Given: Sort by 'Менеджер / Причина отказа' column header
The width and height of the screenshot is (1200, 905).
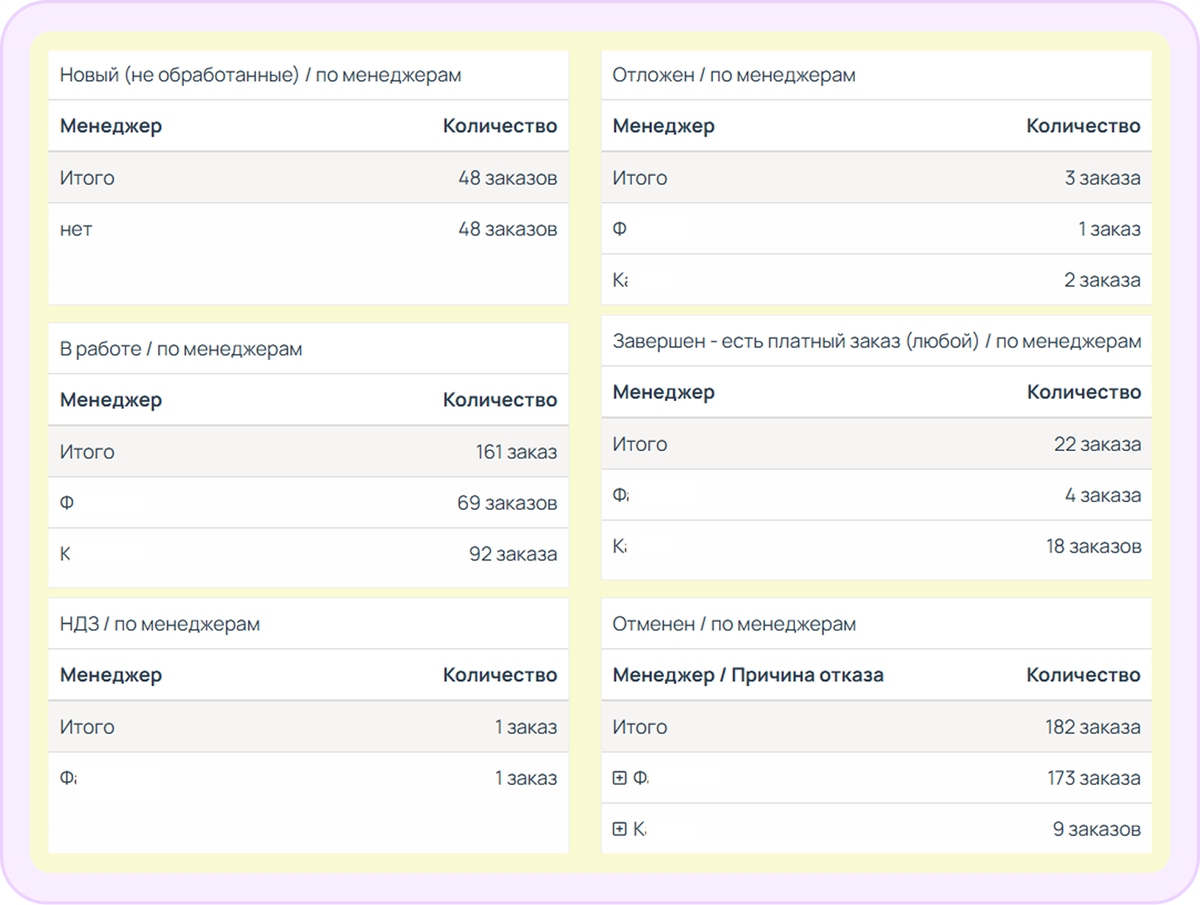Looking at the screenshot, I should coord(747,674).
